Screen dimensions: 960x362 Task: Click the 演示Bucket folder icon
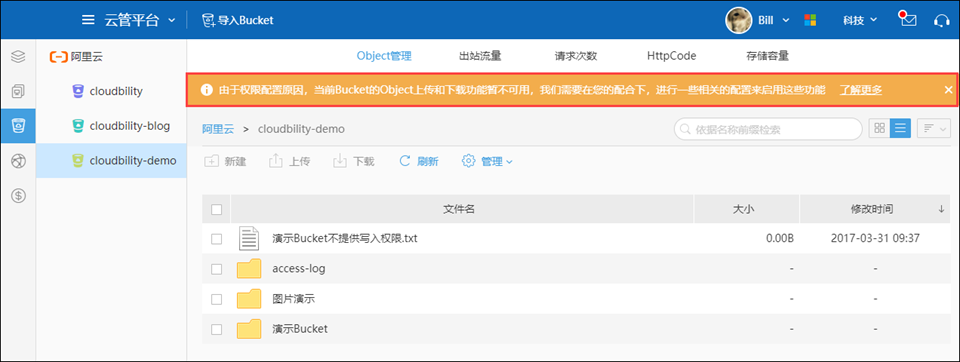point(249,329)
